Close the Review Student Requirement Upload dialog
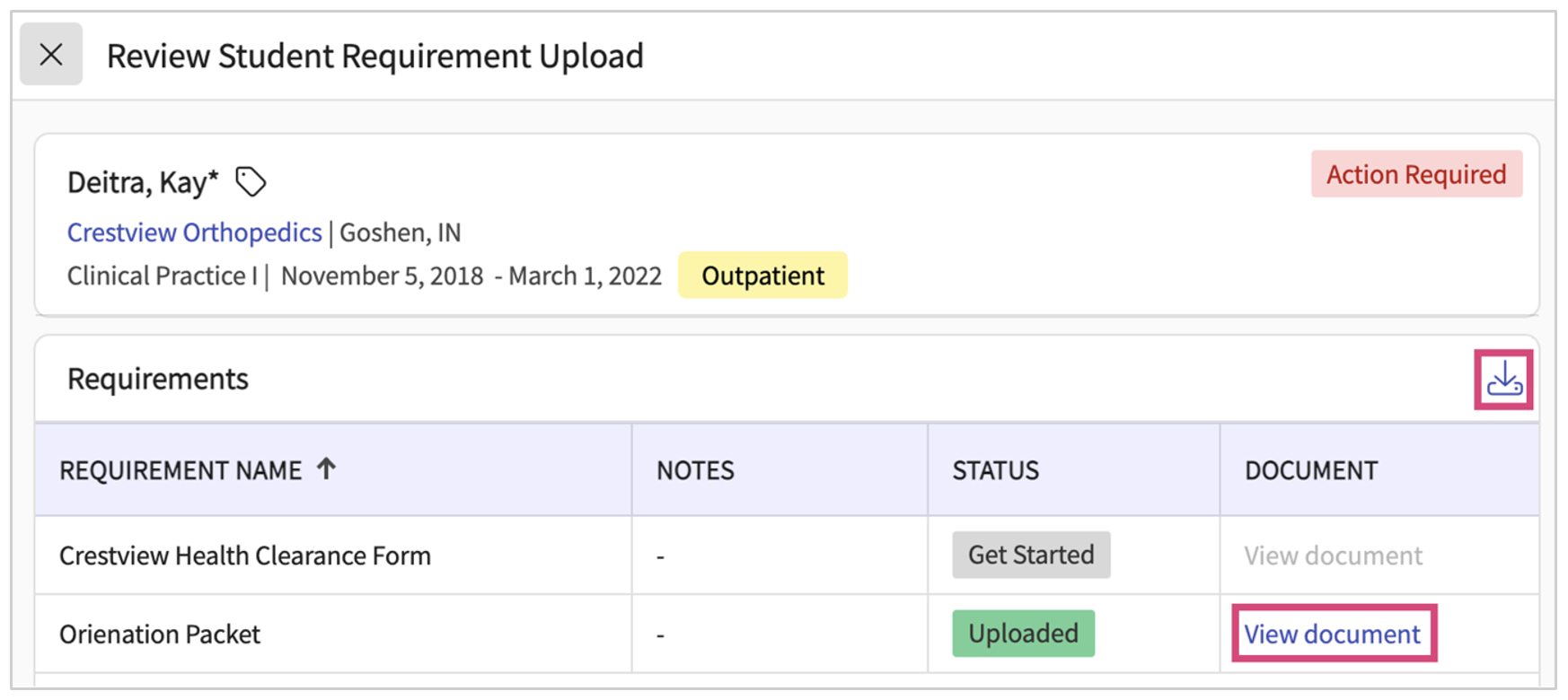This screenshot has height=700, width=1568. tap(51, 55)
